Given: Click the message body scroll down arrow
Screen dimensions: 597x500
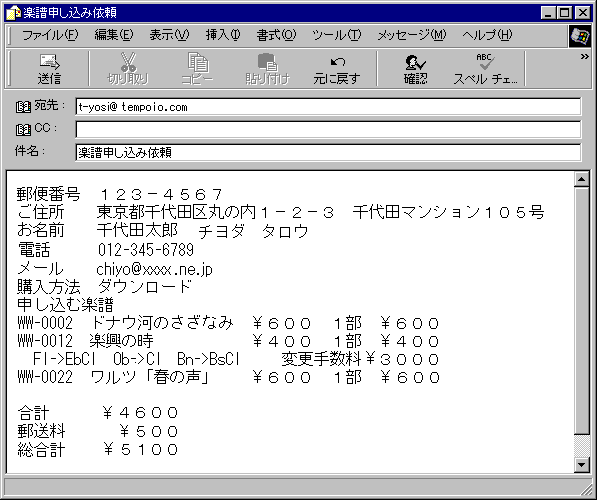Looking at the screenshot, I should pyautogui.click(x=582, y=465).
